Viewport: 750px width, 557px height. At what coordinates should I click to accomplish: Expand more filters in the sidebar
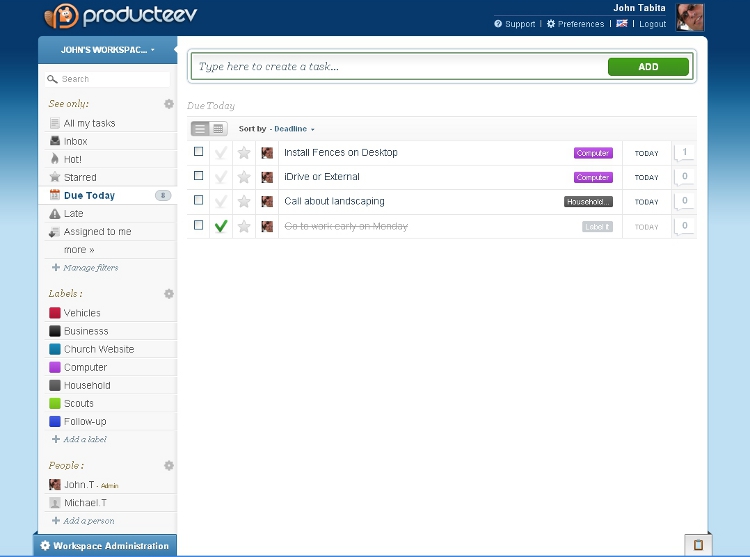[x=78, y=250]
